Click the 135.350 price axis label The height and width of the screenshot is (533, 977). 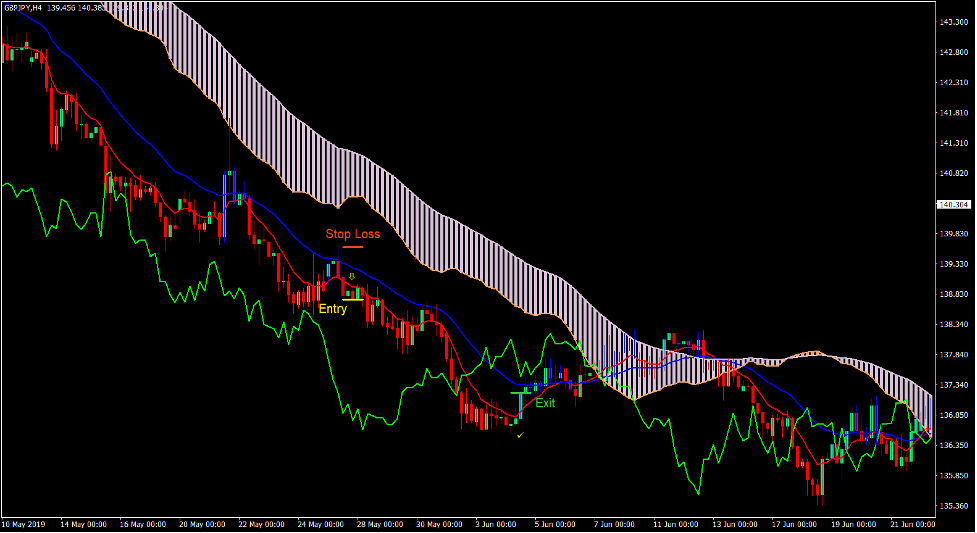click(953, 506)
